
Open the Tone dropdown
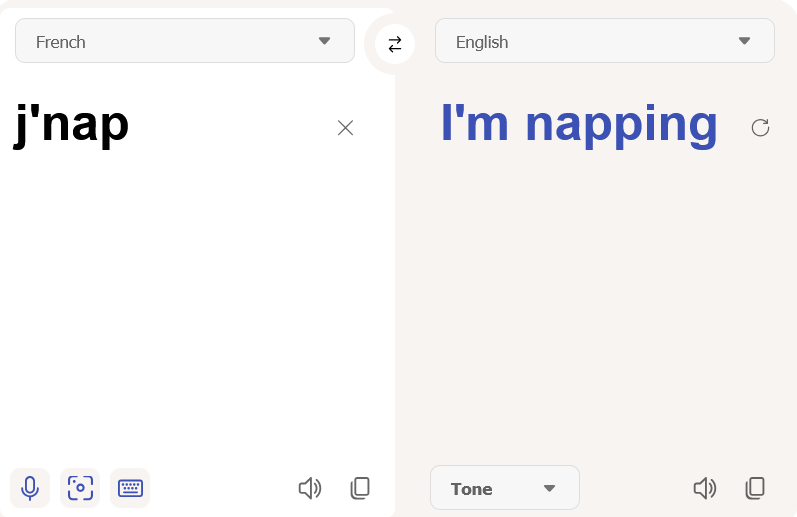(505, 488)
